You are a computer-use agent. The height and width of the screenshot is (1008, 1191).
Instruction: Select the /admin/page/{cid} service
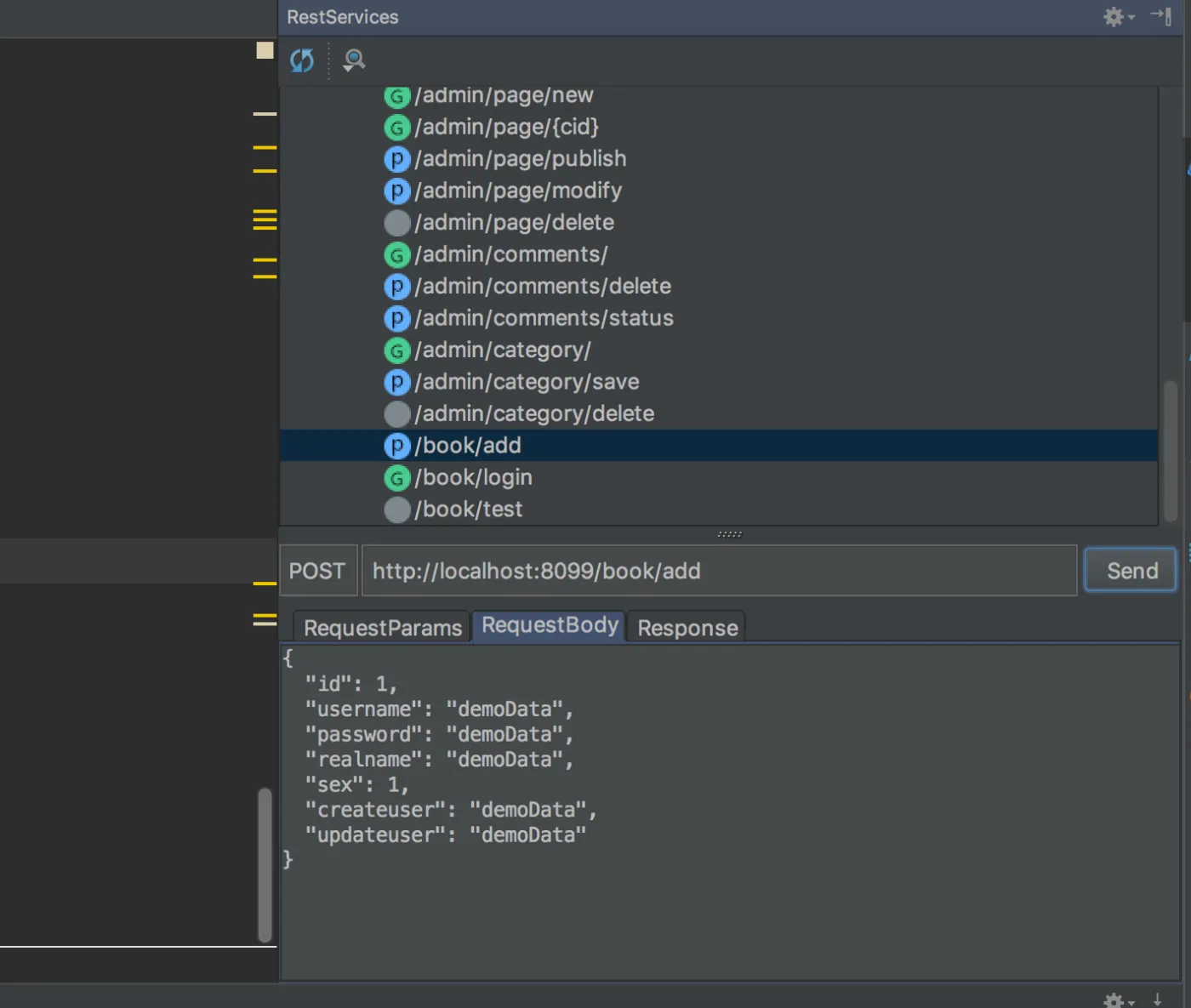coord(506,127)
